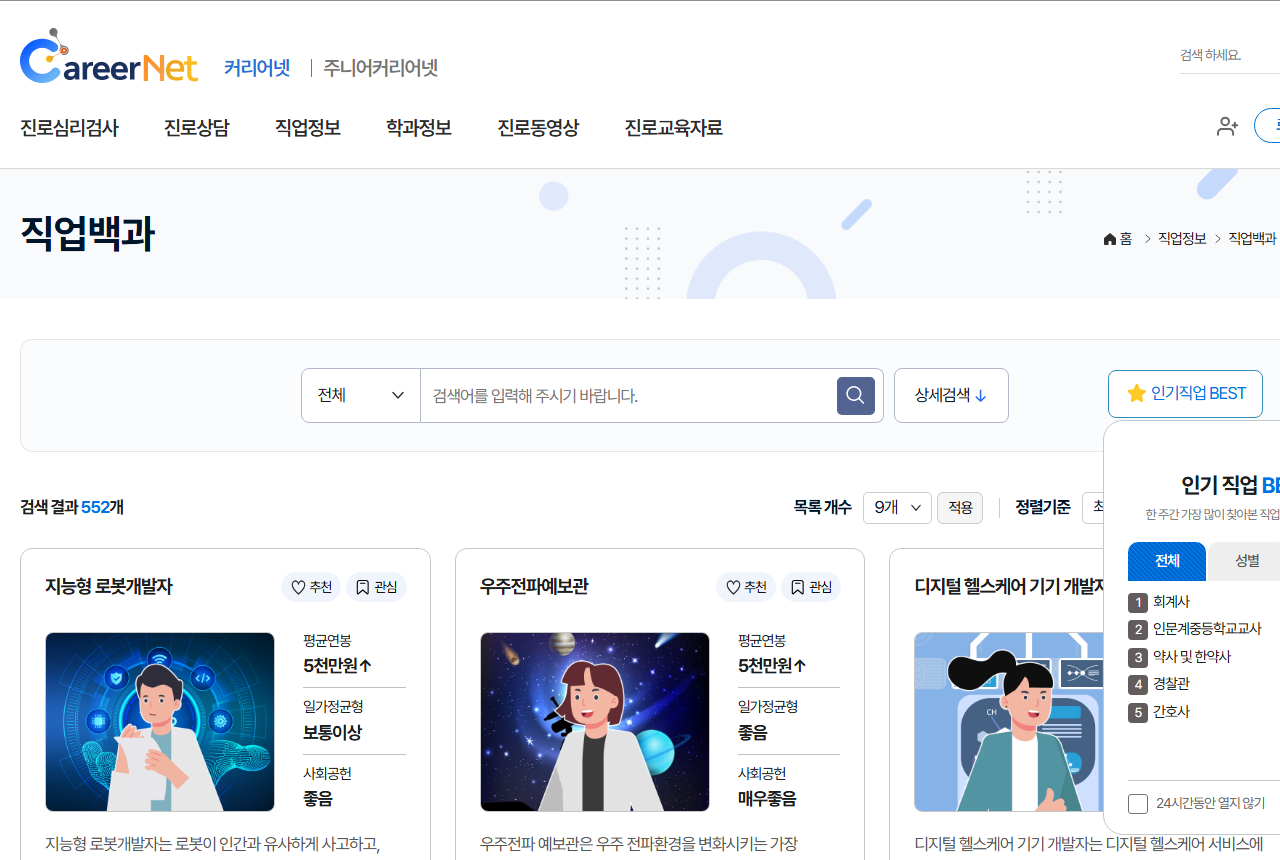Viewport: 1280px width, 860px height.
Task: Select 회계사 in popular jobs ranking
Action: [1171, 602]
